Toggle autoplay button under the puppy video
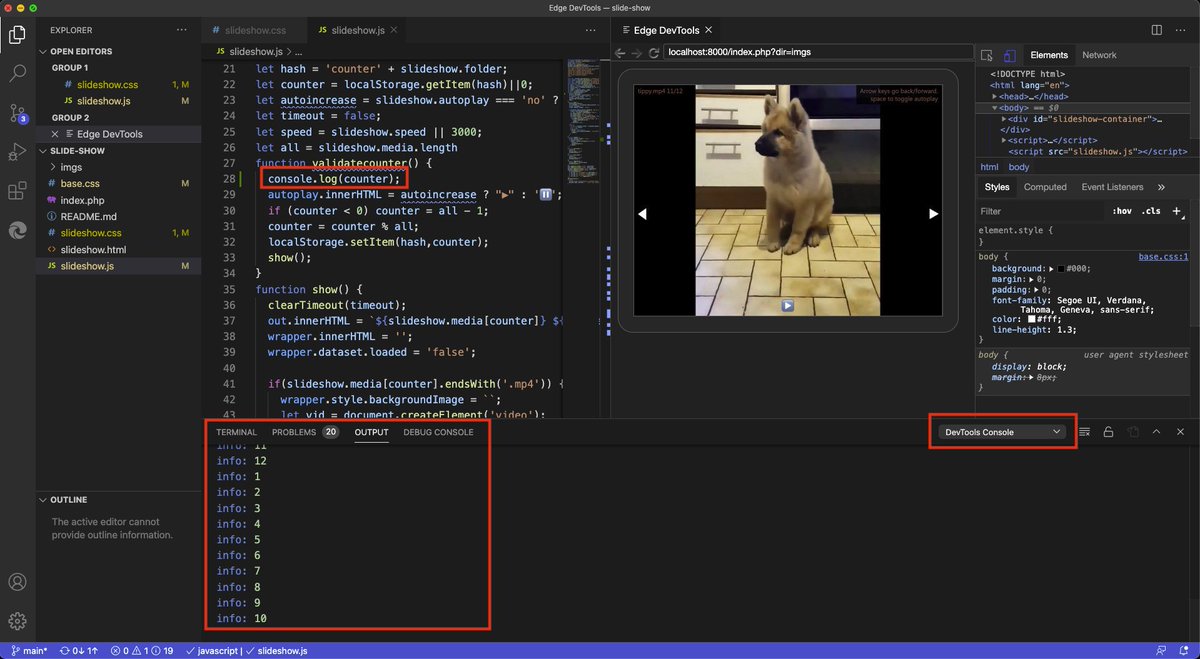Screen dimensions: 1200x659 (x=788, y=305)
